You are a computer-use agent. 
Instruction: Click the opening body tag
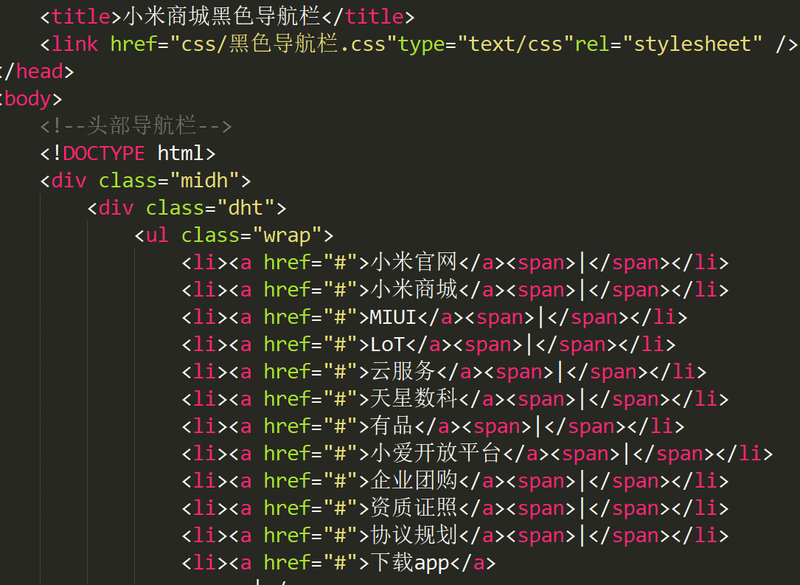tap(31, 99)
